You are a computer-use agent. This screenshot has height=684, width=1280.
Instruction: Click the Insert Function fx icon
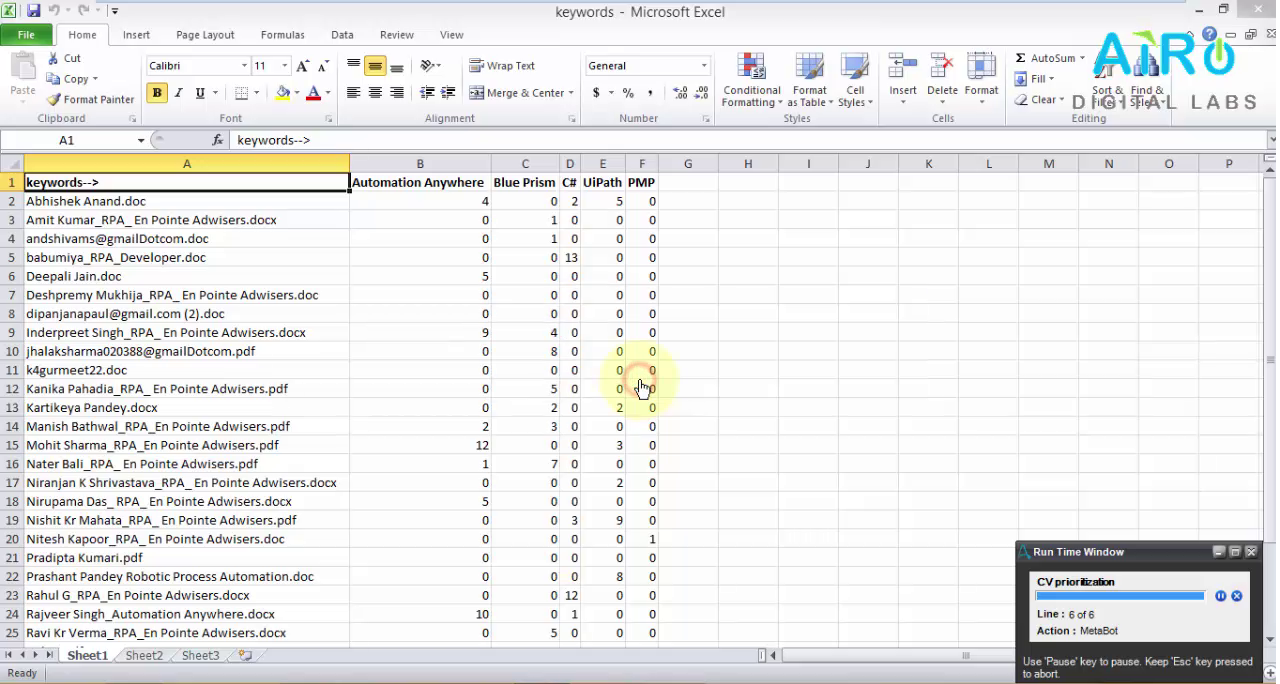pos(218,141)
